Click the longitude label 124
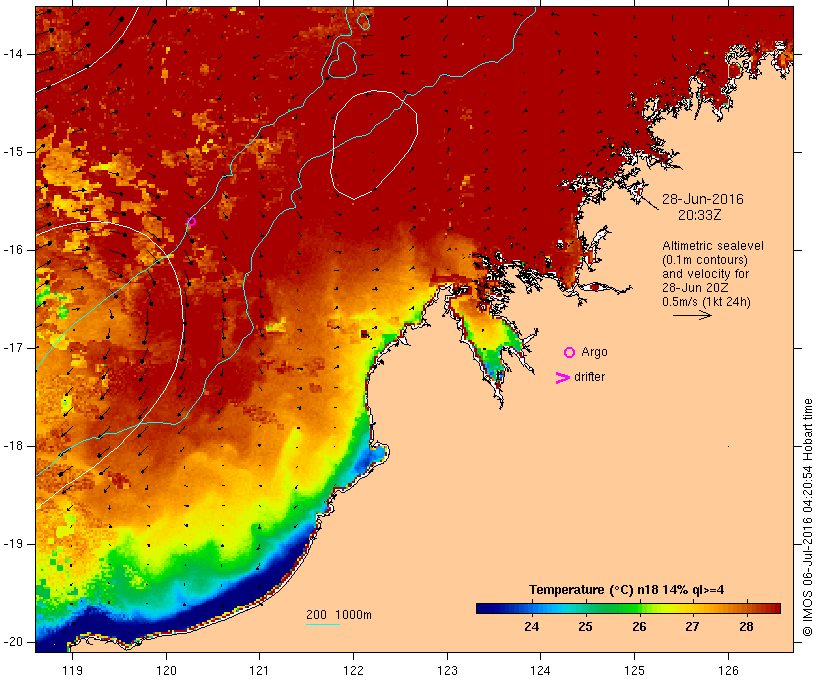820x680 pixels. click(x=541, y=670)
